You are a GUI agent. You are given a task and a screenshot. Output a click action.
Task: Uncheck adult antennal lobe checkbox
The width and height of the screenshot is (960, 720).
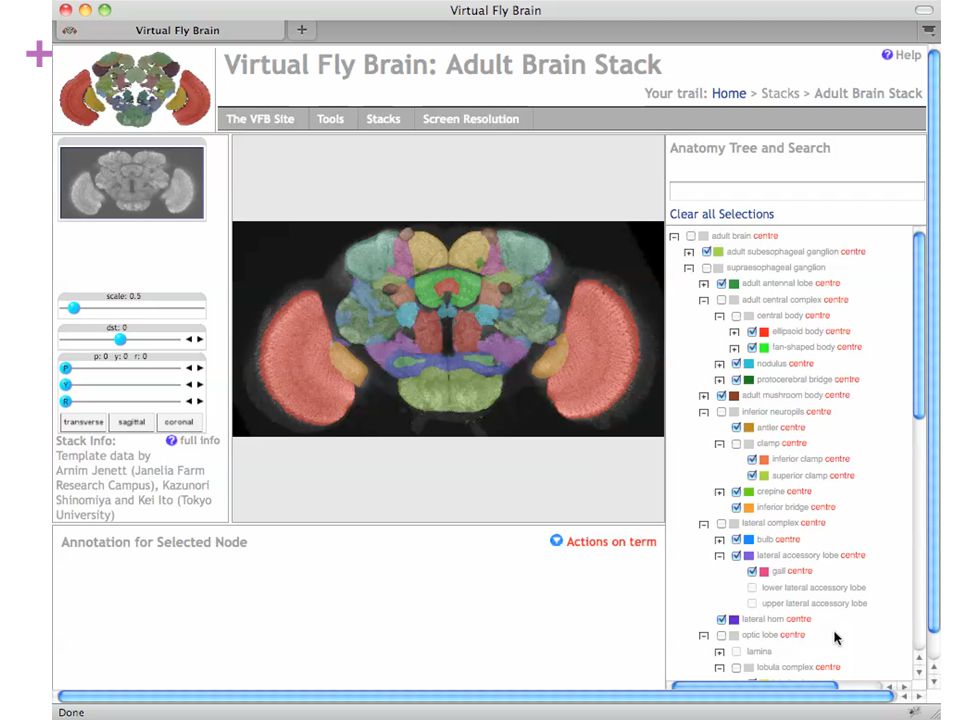(x=721, y=283)
